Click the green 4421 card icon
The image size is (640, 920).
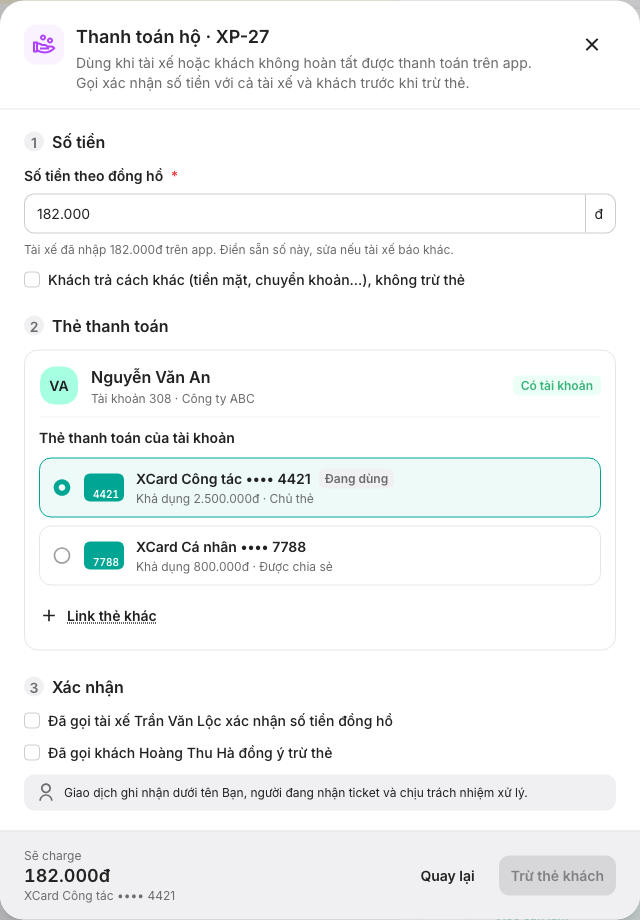pyautogui.click(x=104, y=488)
